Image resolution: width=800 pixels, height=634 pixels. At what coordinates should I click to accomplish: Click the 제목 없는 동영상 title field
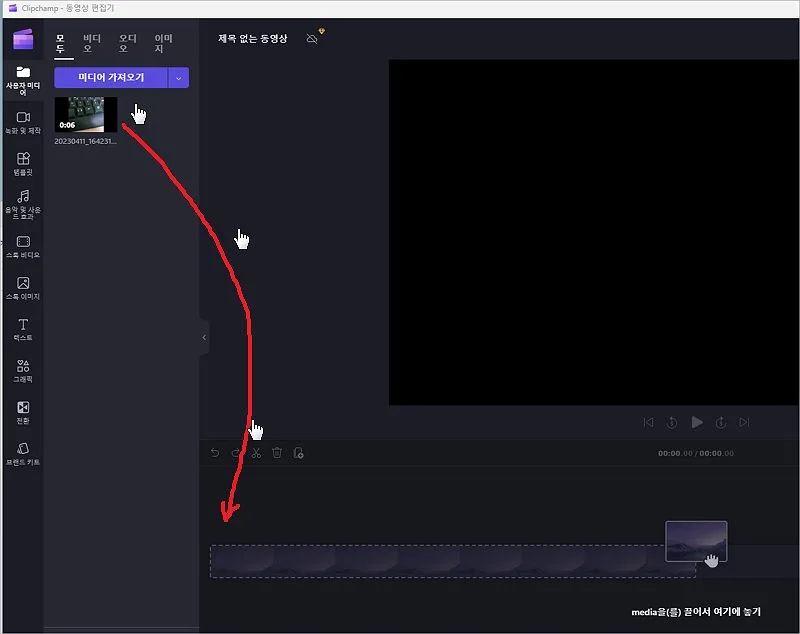point(253,39)
